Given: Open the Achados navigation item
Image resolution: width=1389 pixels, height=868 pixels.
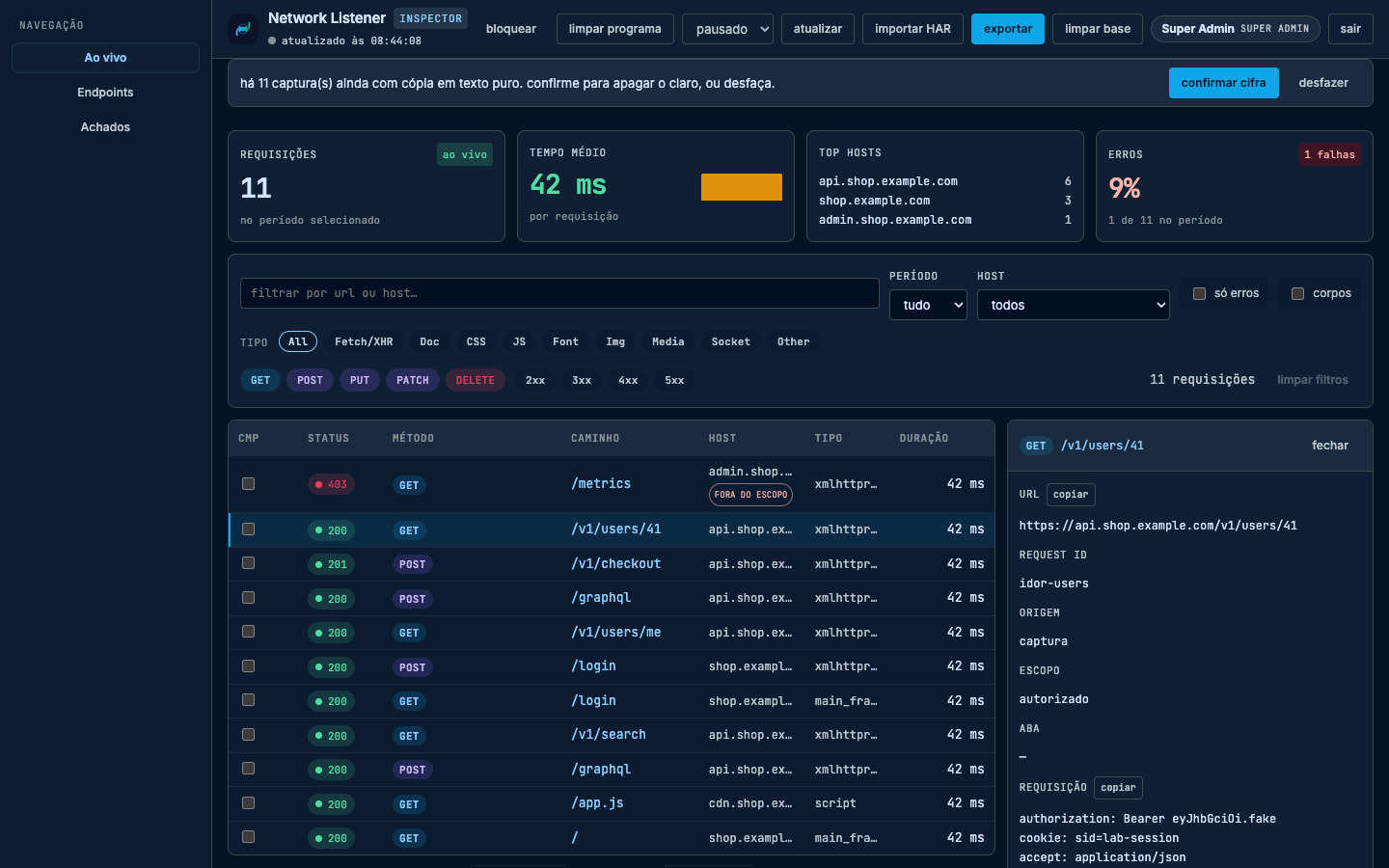Looking at the screenshot, I should click(105, 127).
